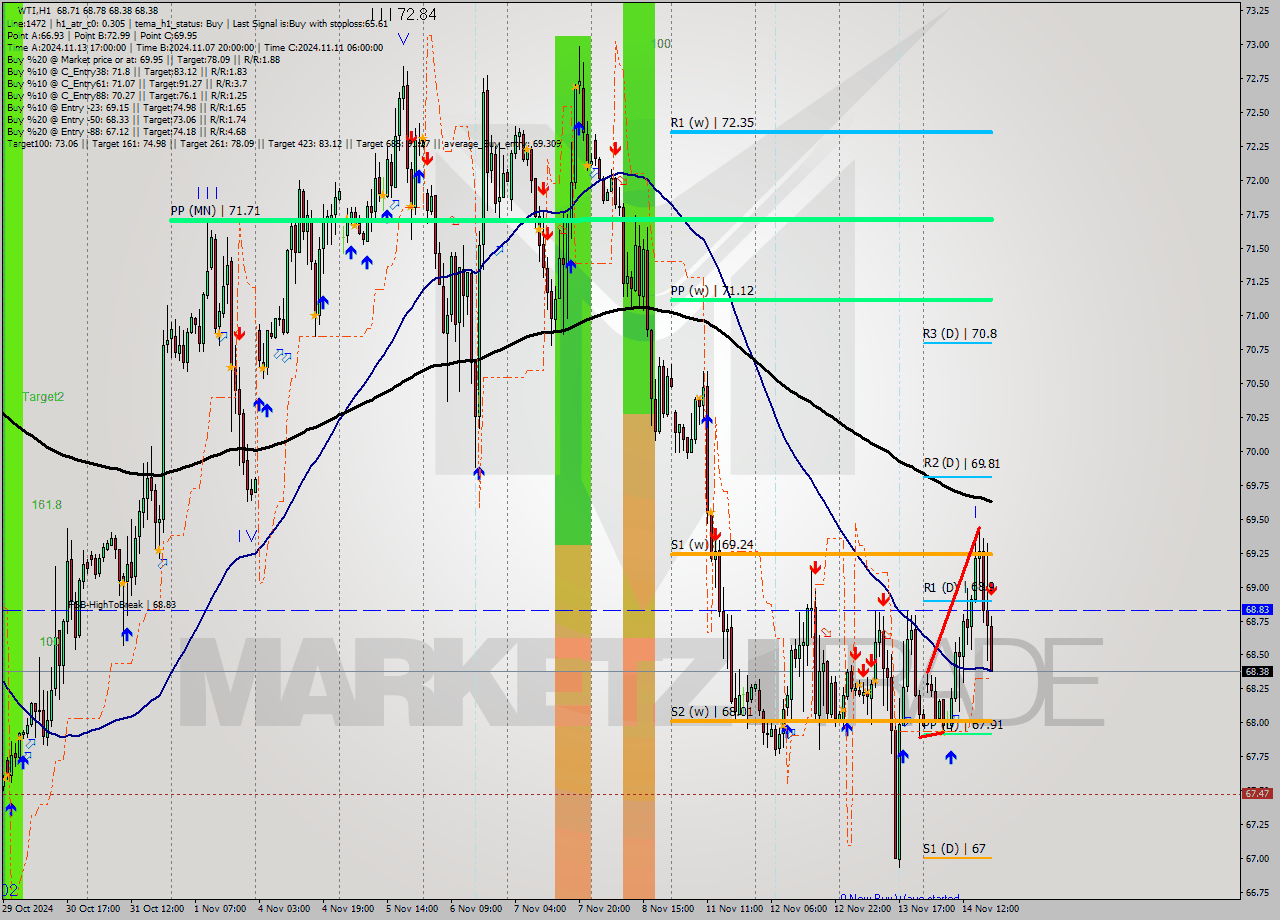
Task: Select the 70.00 price axis value
Action: coord(1257,451)
